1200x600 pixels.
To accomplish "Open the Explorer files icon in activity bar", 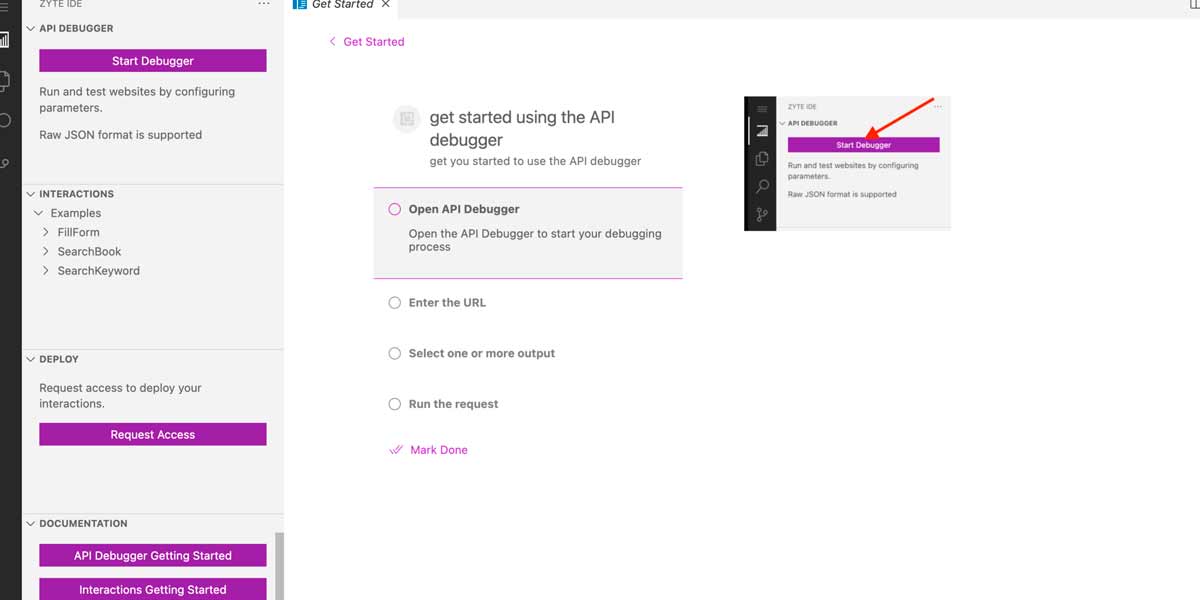I will [x=4, y=80].
